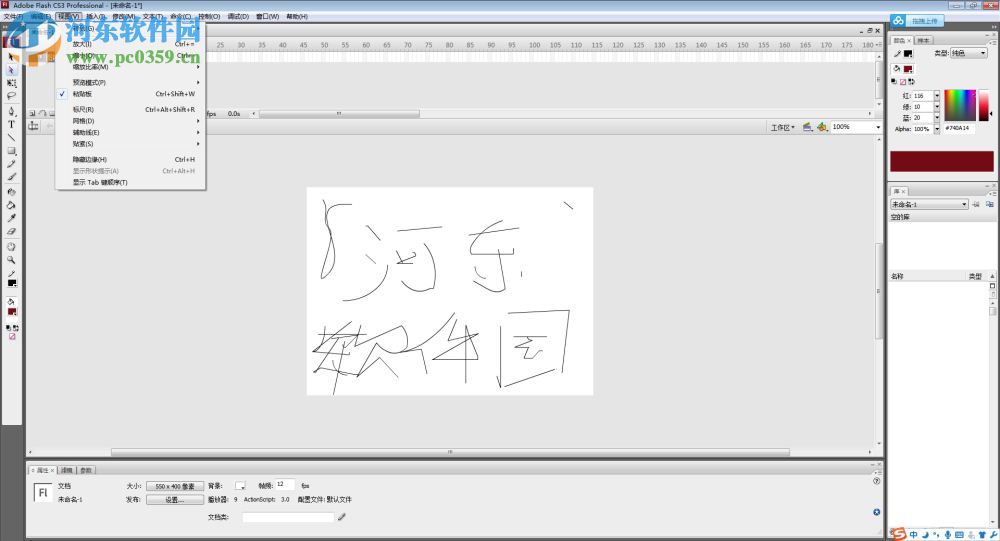Select the Brush tool
Image resolution: width=1000 pixels, height=541 pixels.
pos(11,177)
